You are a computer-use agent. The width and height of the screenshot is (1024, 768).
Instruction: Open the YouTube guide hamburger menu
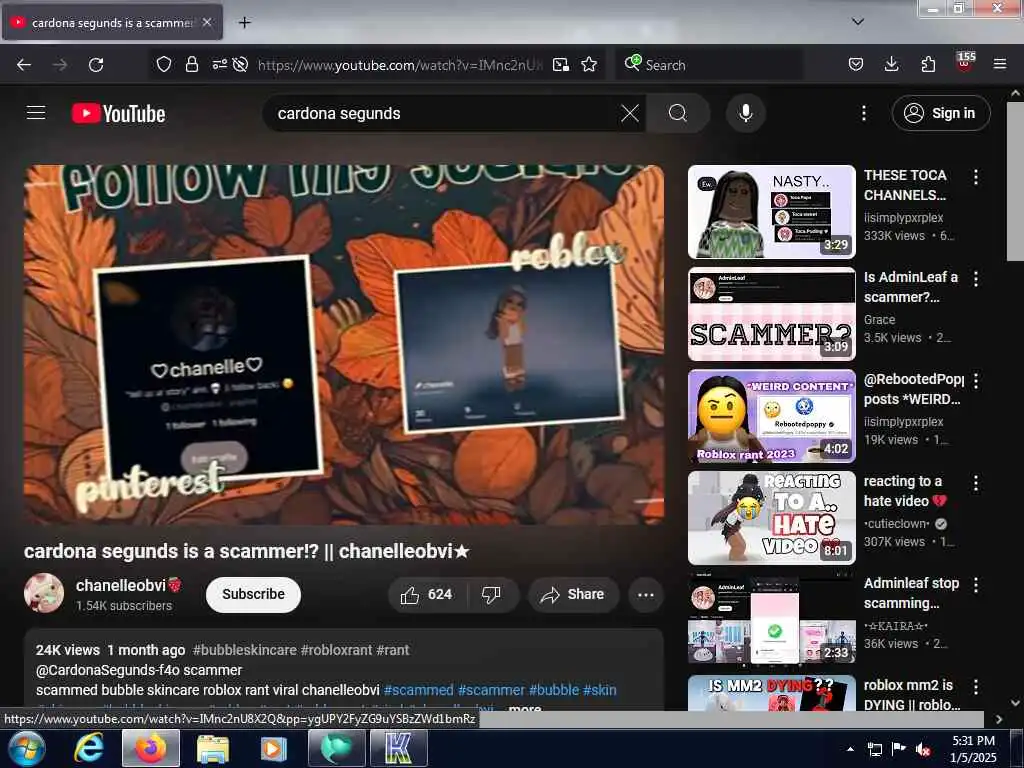tap(36, 113)
